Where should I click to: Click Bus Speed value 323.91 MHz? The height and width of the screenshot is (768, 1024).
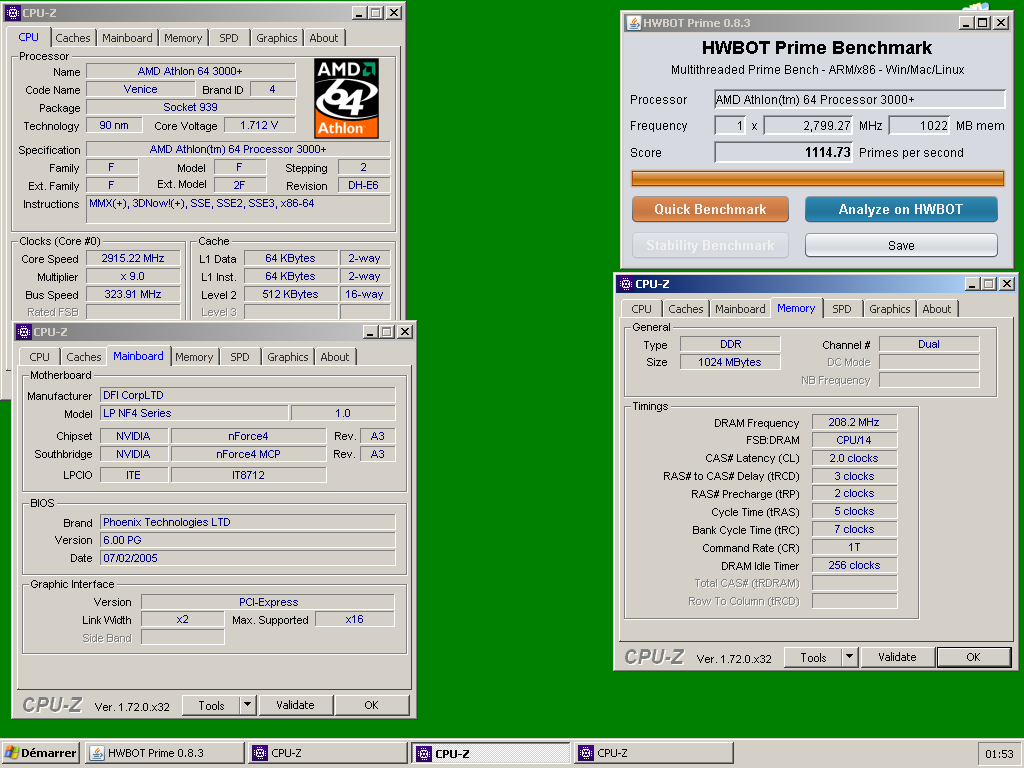[133, 295]
